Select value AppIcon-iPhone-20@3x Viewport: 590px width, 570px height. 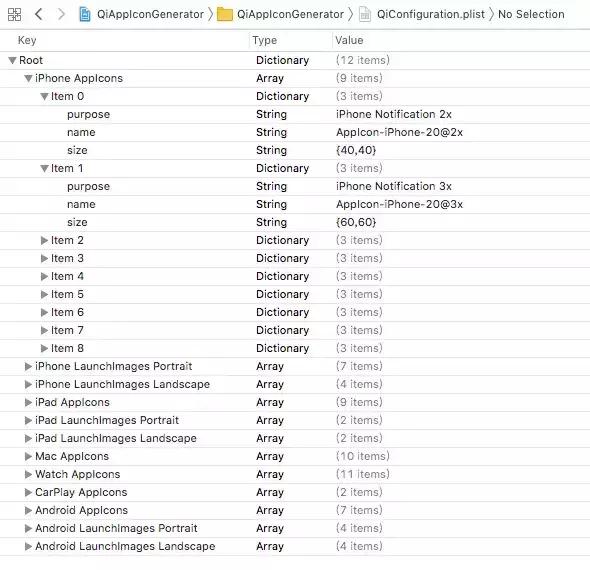pos(399,204)
